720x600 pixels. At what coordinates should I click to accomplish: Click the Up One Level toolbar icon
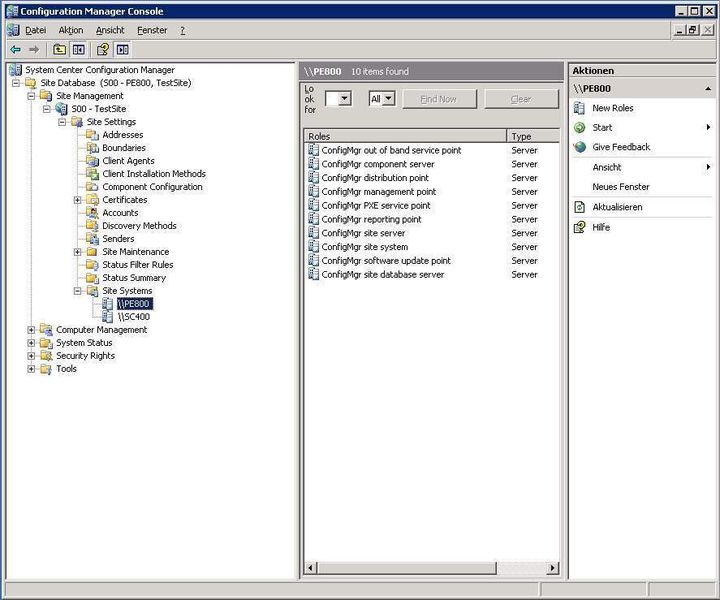point(59,49)
